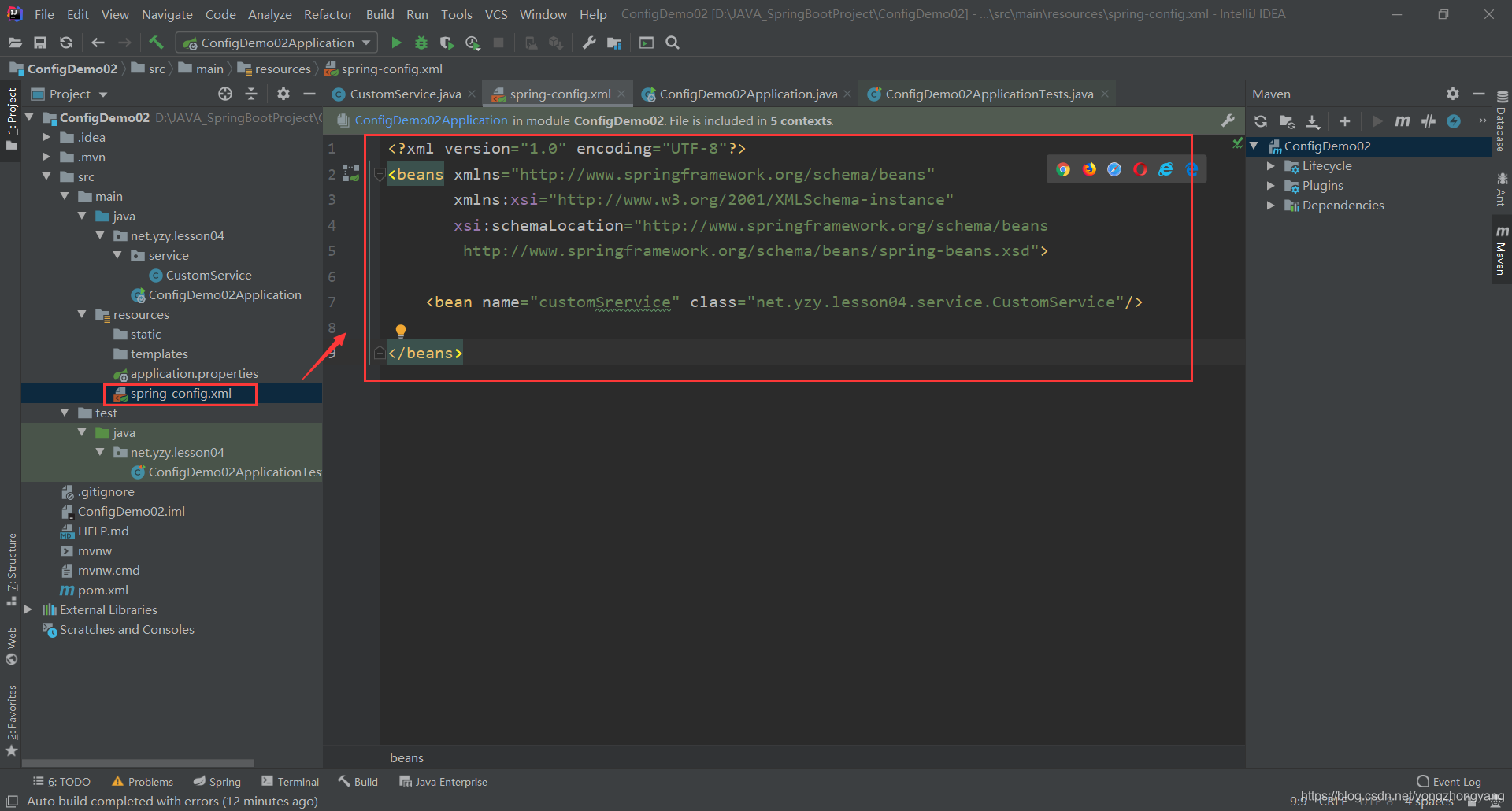
Task: Locate current file in Project tree (target icon)
Action: point(225,94)
